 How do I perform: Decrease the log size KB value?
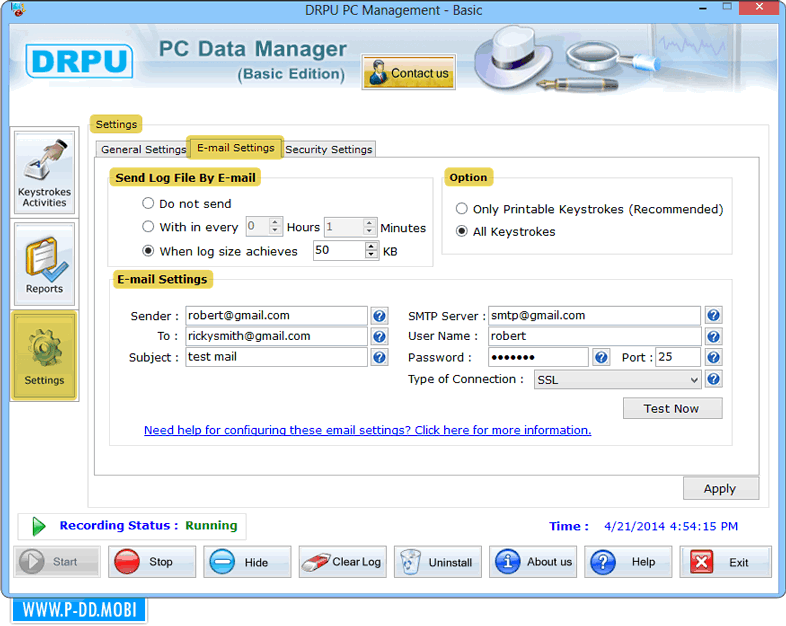371,254
